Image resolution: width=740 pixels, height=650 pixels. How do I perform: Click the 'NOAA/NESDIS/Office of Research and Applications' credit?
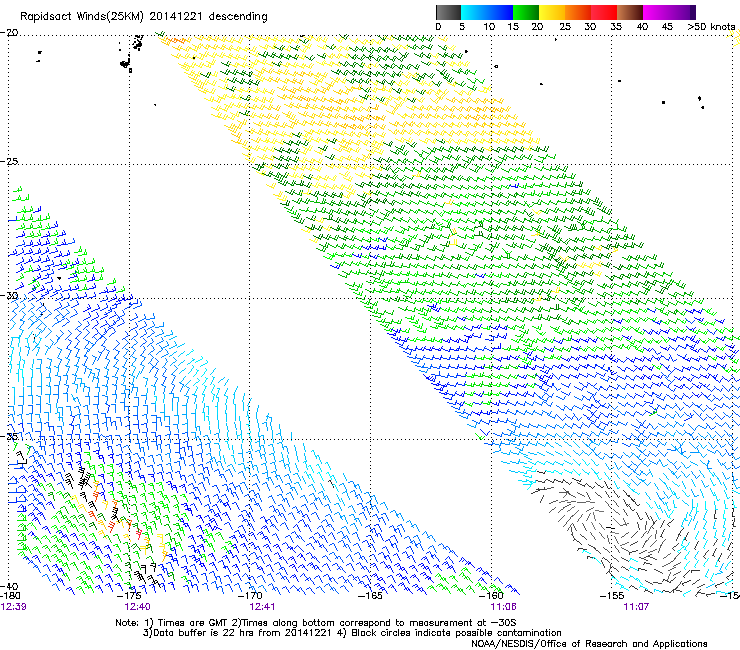[589, 644]
